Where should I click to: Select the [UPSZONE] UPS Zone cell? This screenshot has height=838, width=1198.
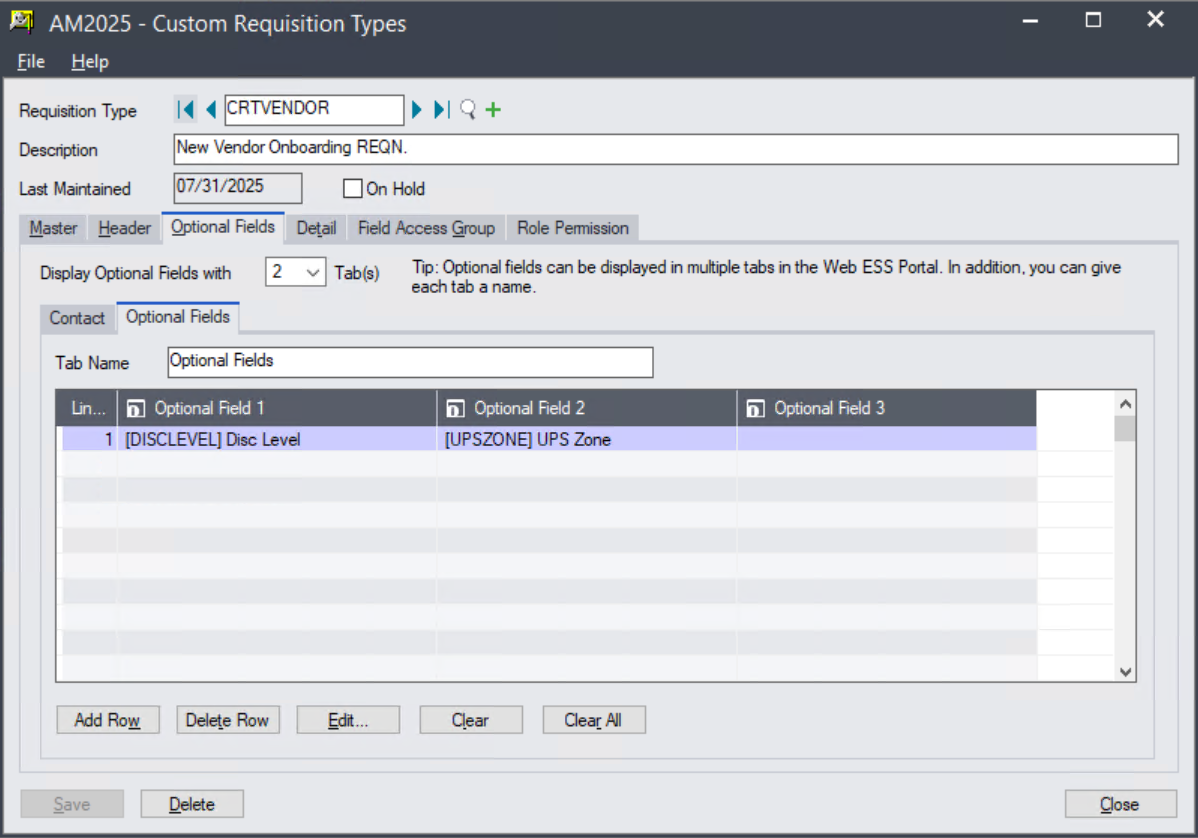coord(587,439)
